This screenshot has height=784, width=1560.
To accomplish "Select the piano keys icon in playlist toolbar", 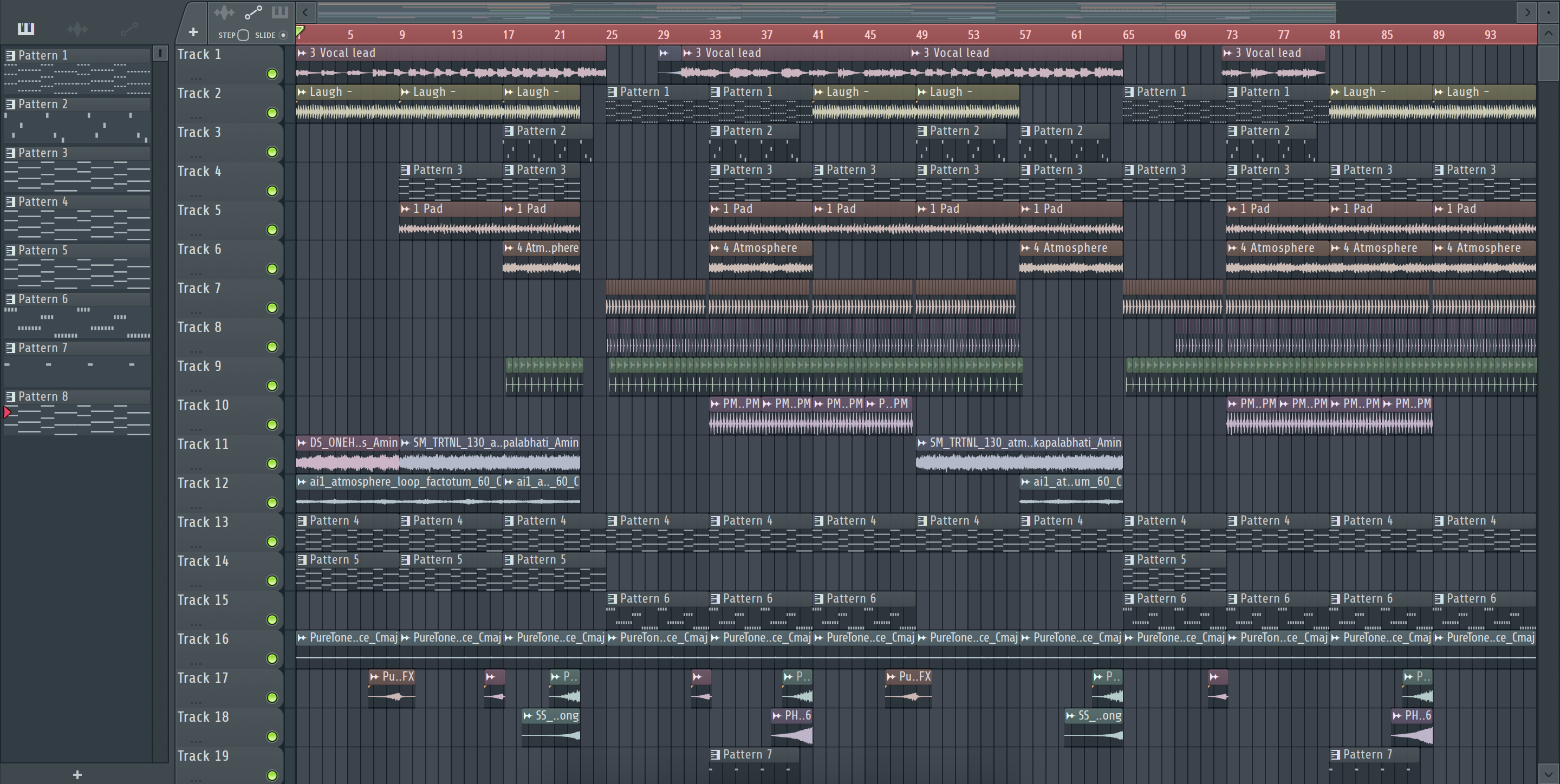I will pos(280,12).
